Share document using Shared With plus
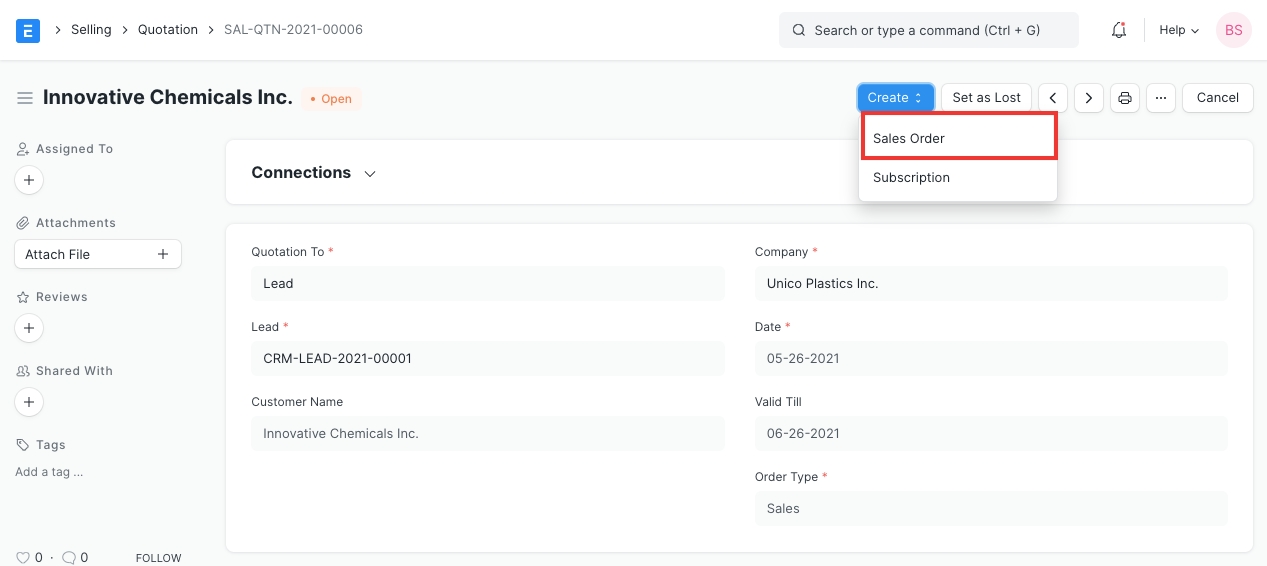 29,402
